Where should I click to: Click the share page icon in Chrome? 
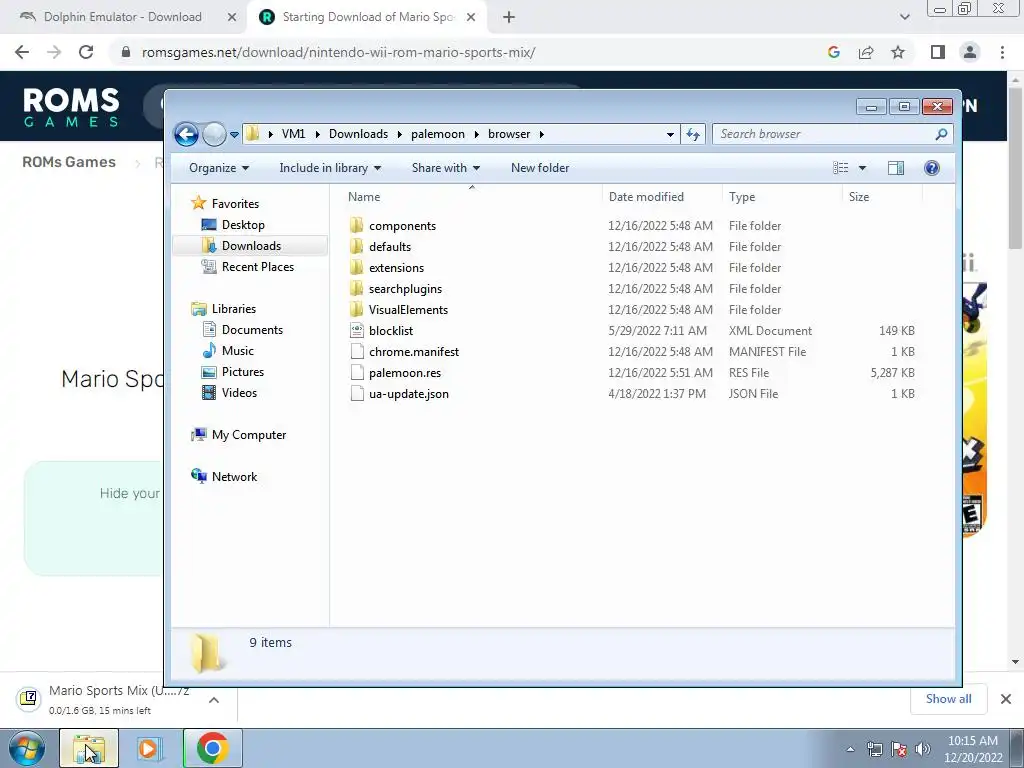tap(866, 52)
